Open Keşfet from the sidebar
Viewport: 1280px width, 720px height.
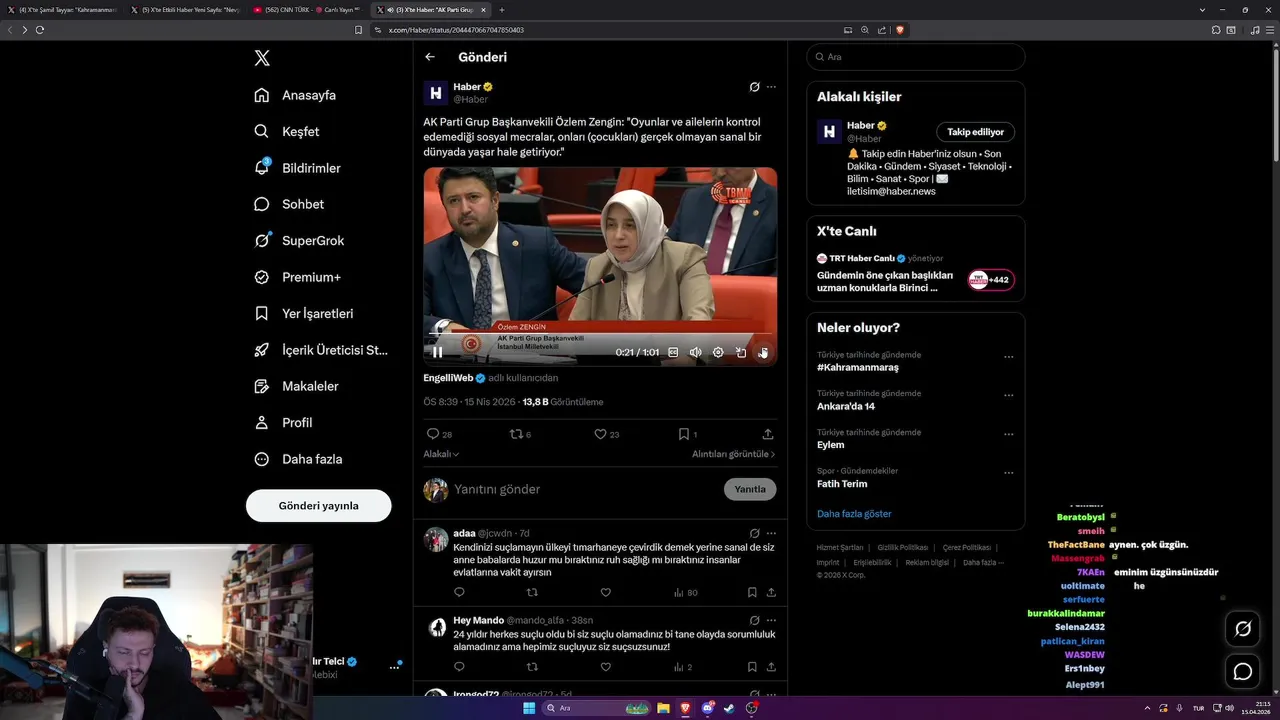click(287, 131)
